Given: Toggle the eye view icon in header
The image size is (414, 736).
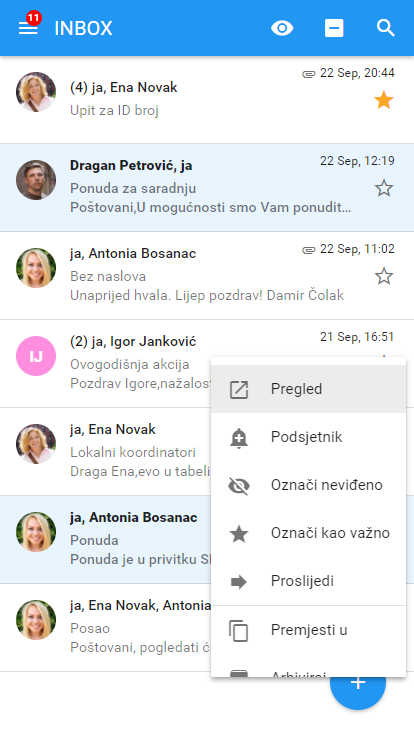Looking at the screenshot, I should click(282, 28).
